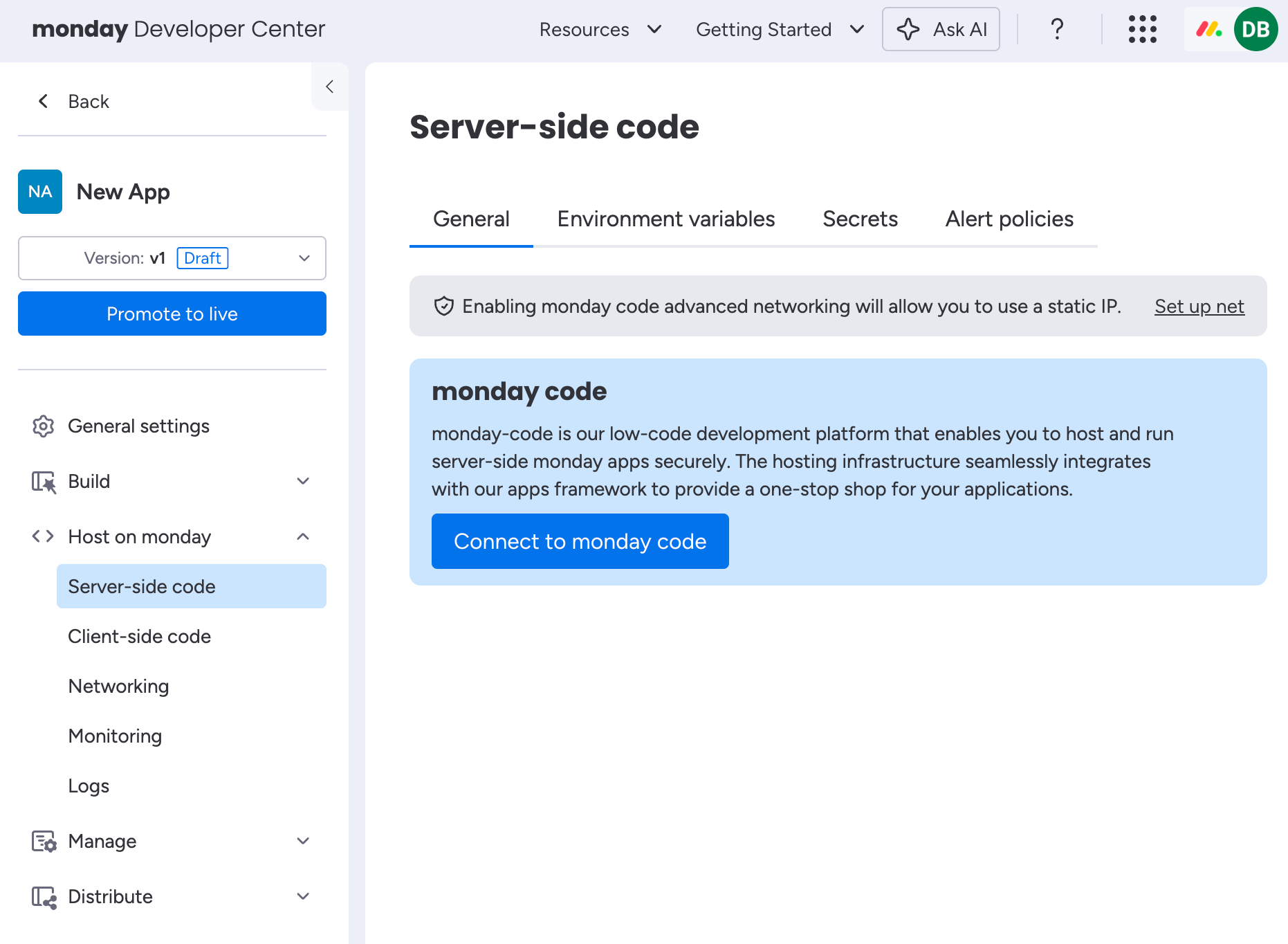This screenshot has height=944, width=1288.
Task: Collapse the Host on monday chevron
Action: click(303, 536)
